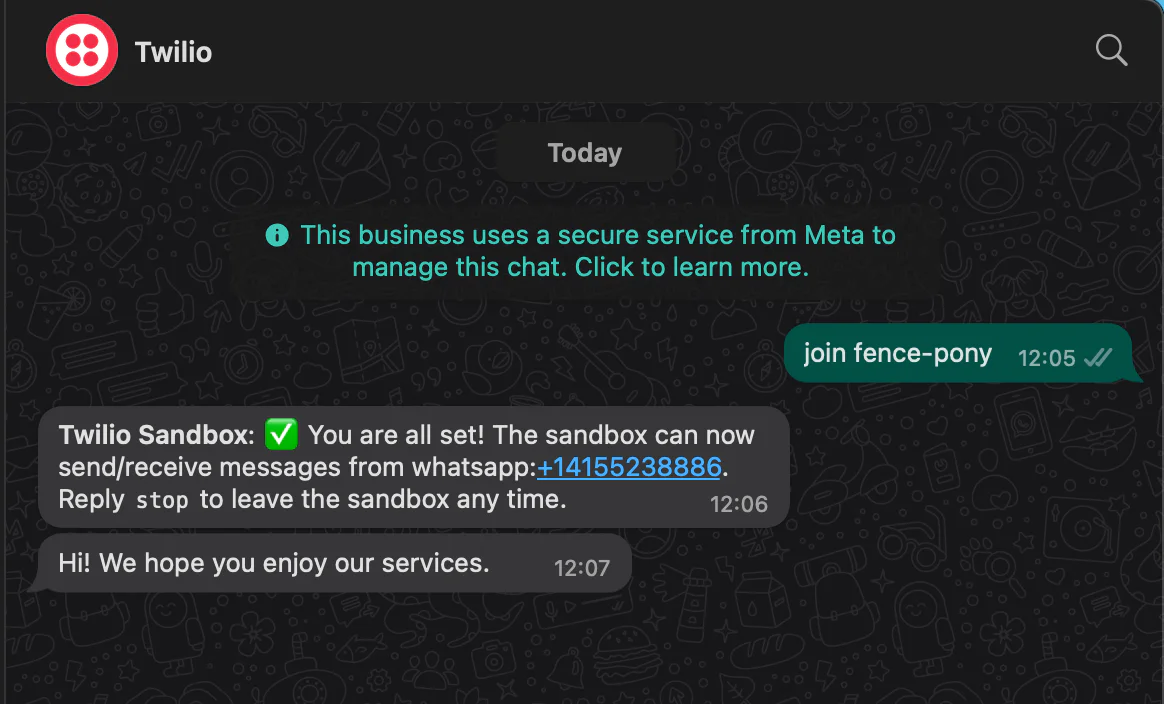Click the +14155238886 phone number link
The width and height of the screenshot is (1164, 704).
tap(629, 467)
